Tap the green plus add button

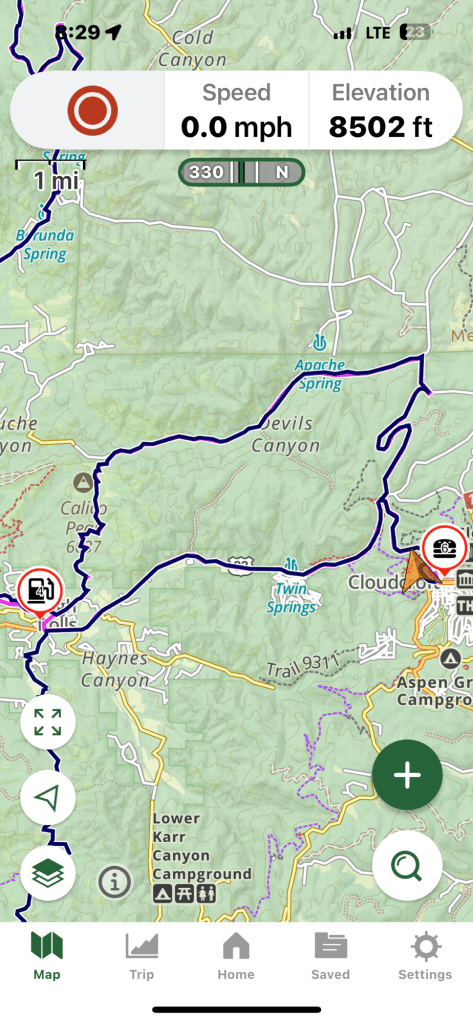pos(407,775)
